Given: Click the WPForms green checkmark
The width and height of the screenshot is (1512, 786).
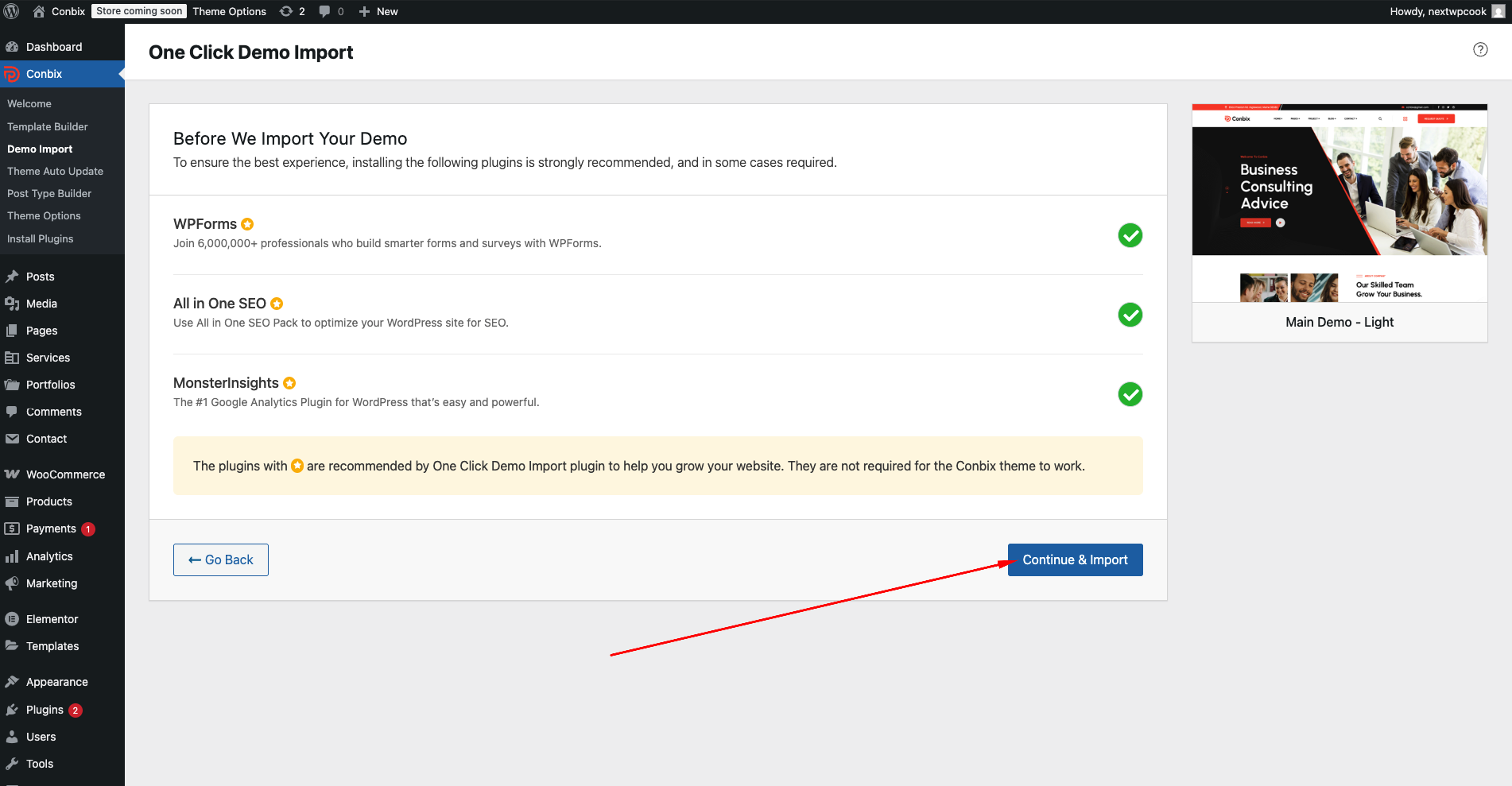Looking at the screenshot, I should pyautogui.click(x=1130, y=235).
